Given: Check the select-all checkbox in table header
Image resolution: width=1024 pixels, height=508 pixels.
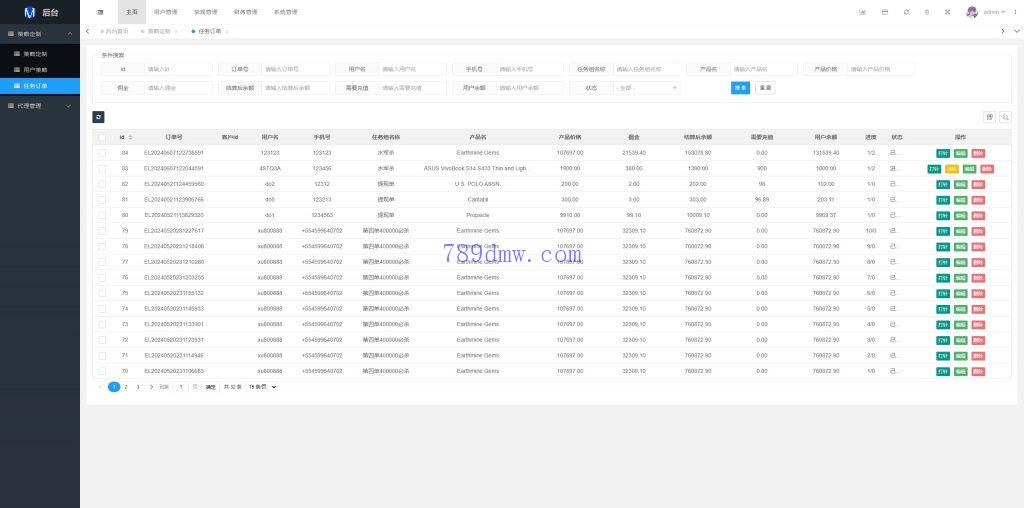Looking at the screenshot, I should (x=102, y=136).
